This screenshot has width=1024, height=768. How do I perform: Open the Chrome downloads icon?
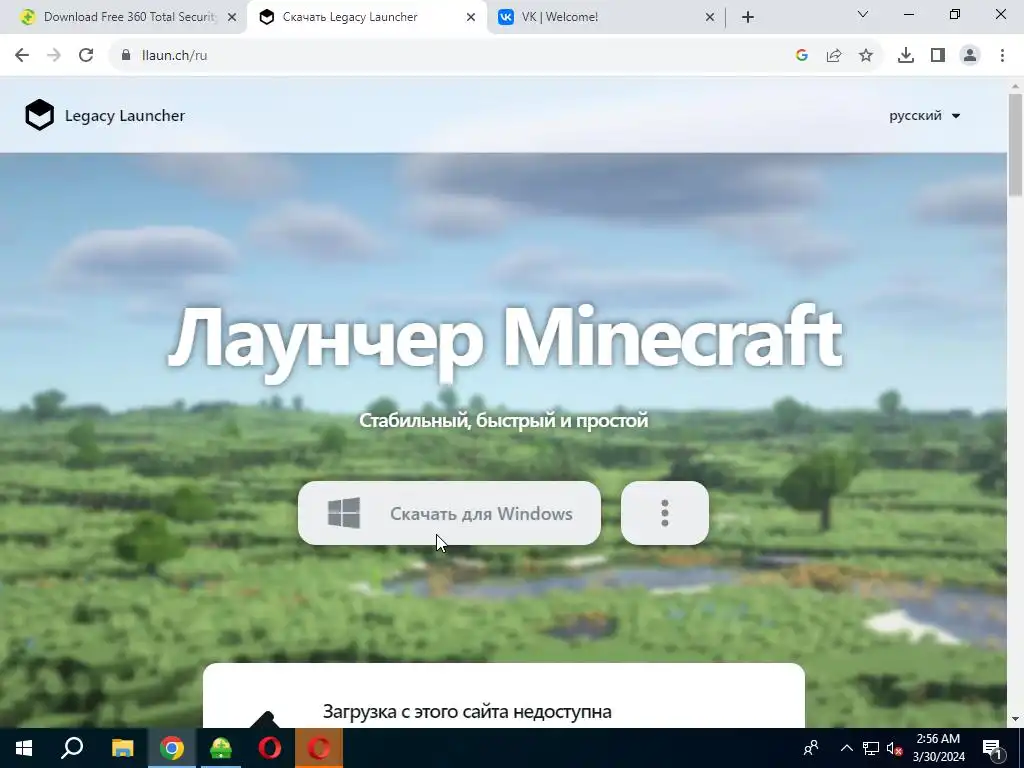[906, 56]
